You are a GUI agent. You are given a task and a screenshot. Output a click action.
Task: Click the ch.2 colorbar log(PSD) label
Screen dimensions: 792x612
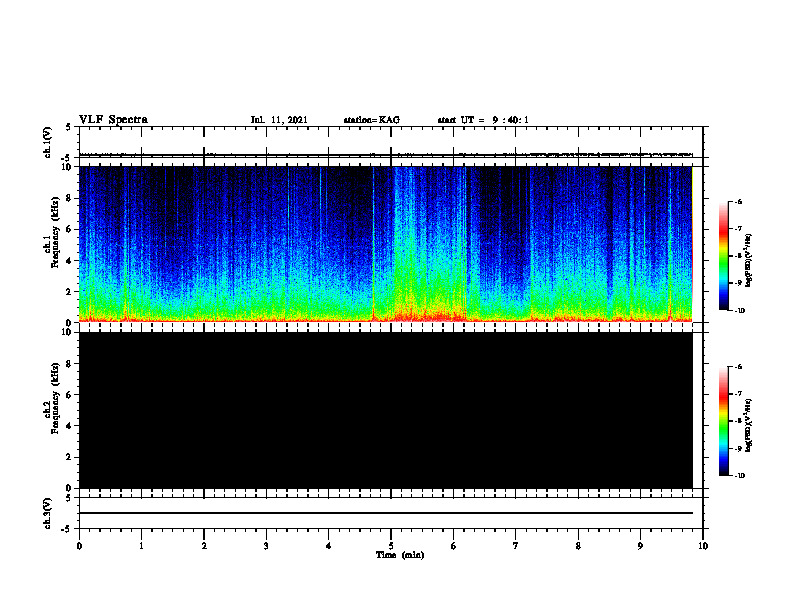[749, 426]
